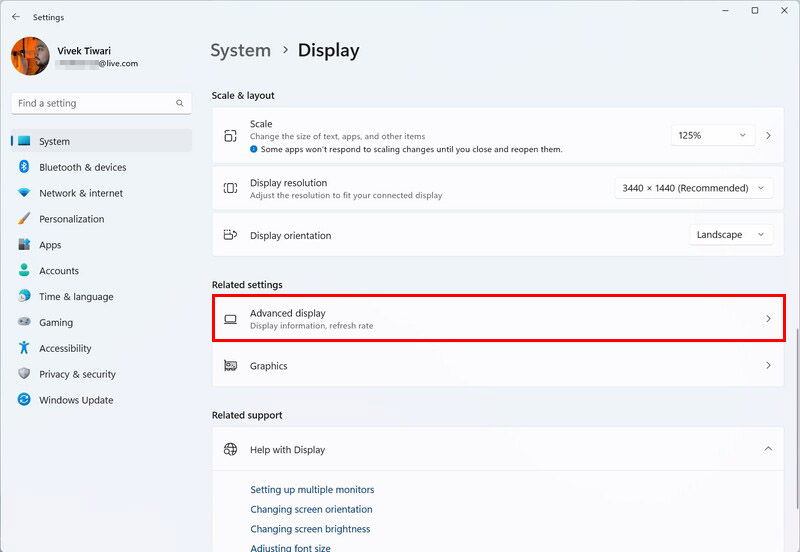Click the Accessibility figure icon
The image size is (800, 552).
pyautogui.click(x=24, y=347)
